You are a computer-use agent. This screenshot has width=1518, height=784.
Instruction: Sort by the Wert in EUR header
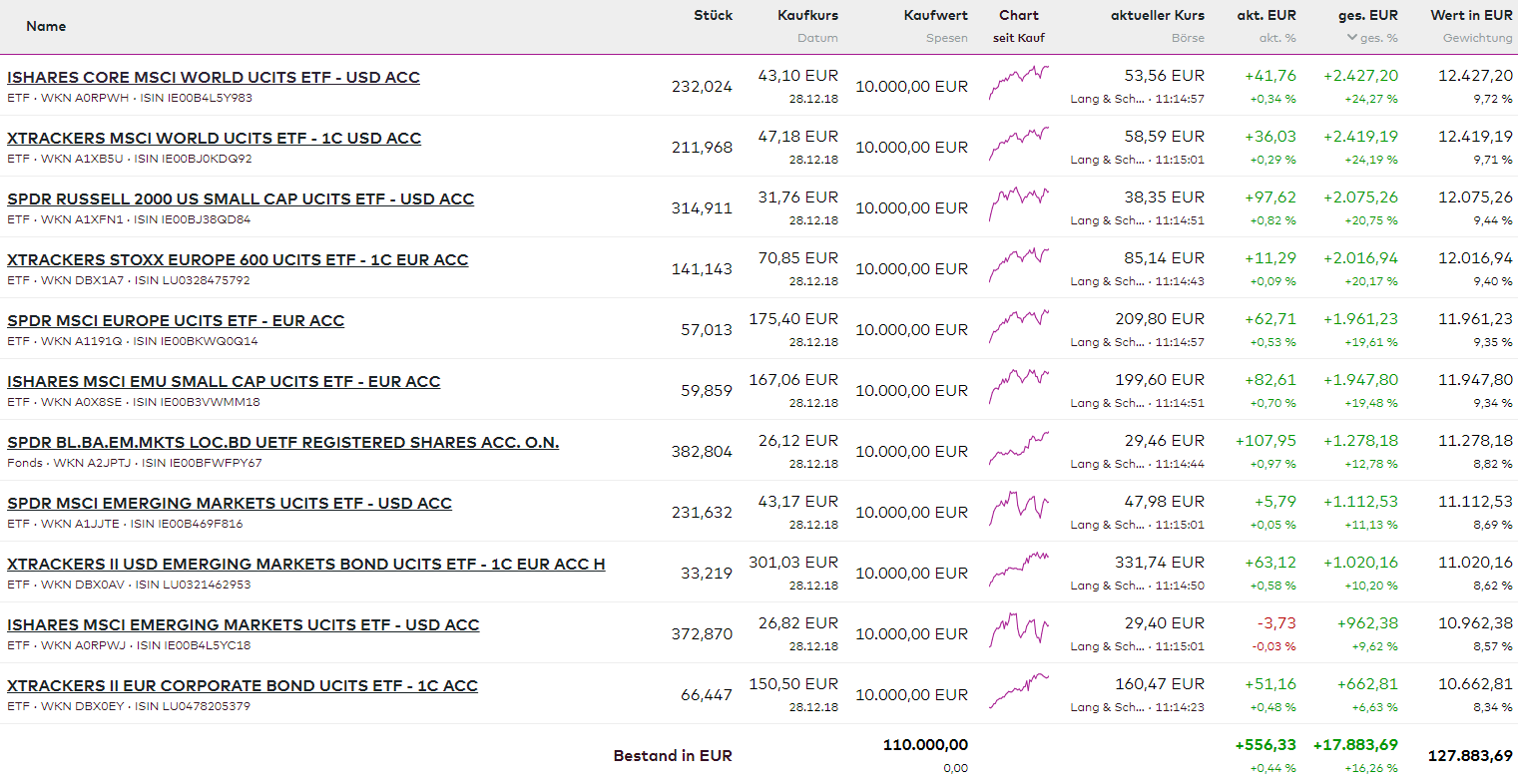pos(1470,16)
